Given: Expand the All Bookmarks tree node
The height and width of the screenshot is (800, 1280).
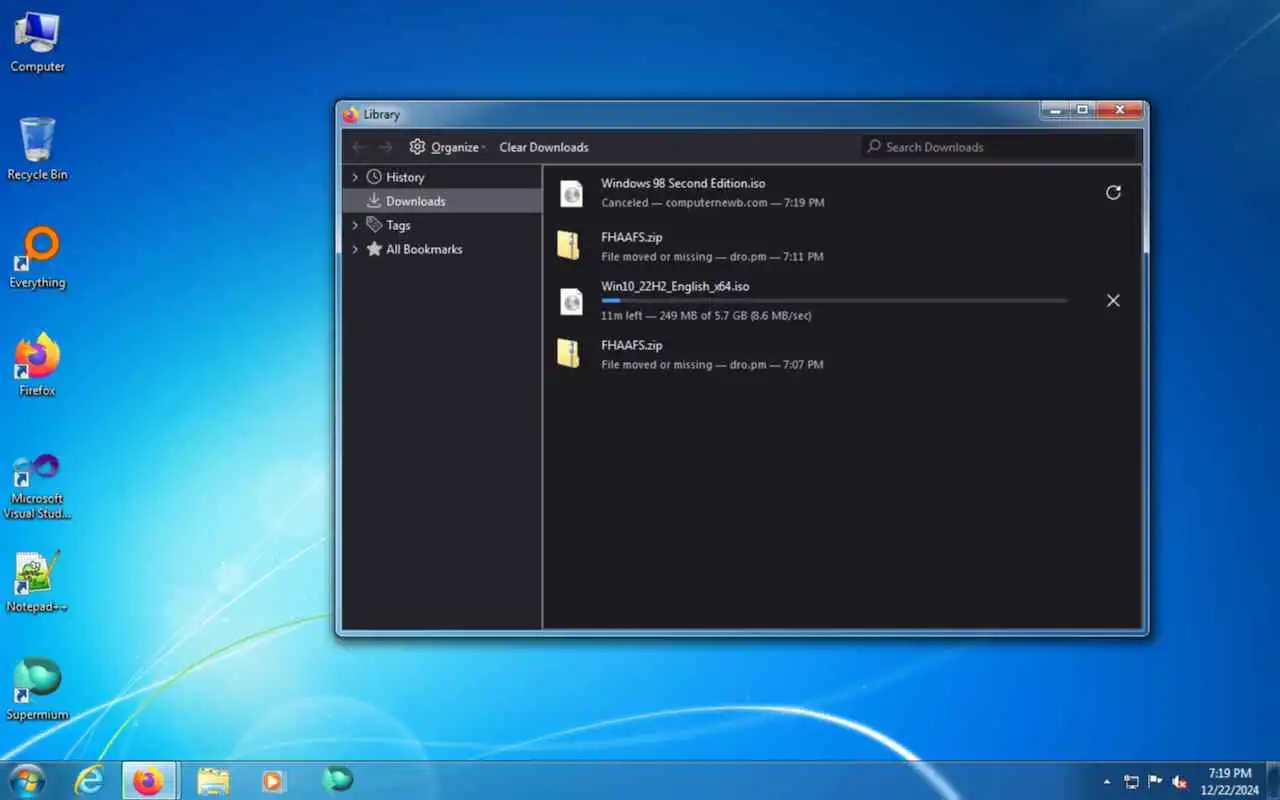Looking at the screenshot, I should pos(355,249).
